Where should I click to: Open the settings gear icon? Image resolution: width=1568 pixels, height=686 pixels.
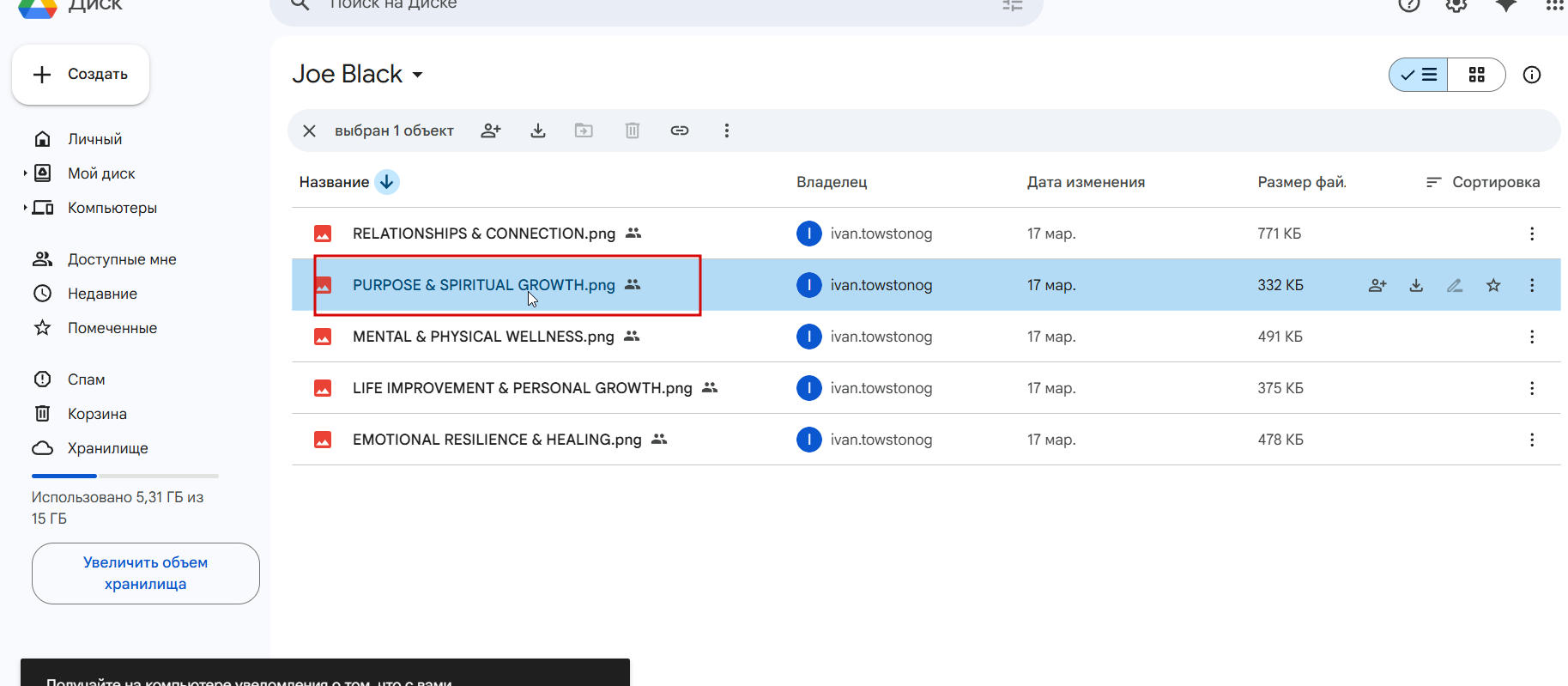point(1456,5)
